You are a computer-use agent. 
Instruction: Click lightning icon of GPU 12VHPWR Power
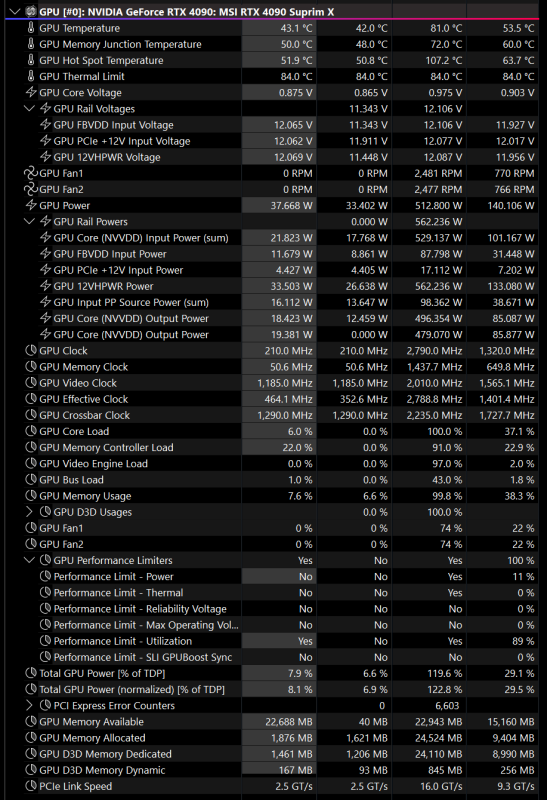pos(45,286)
